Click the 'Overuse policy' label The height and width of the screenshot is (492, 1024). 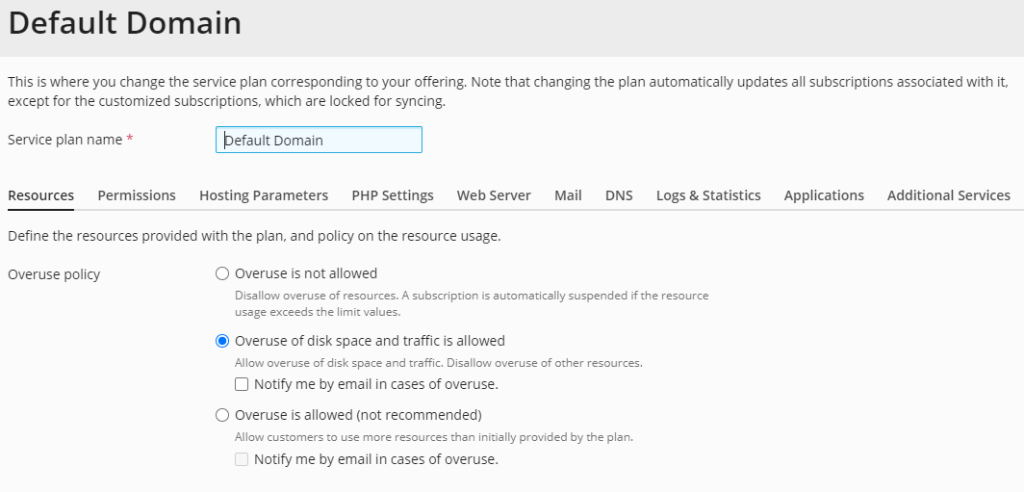pyautogui.click(x=54, y=274)
